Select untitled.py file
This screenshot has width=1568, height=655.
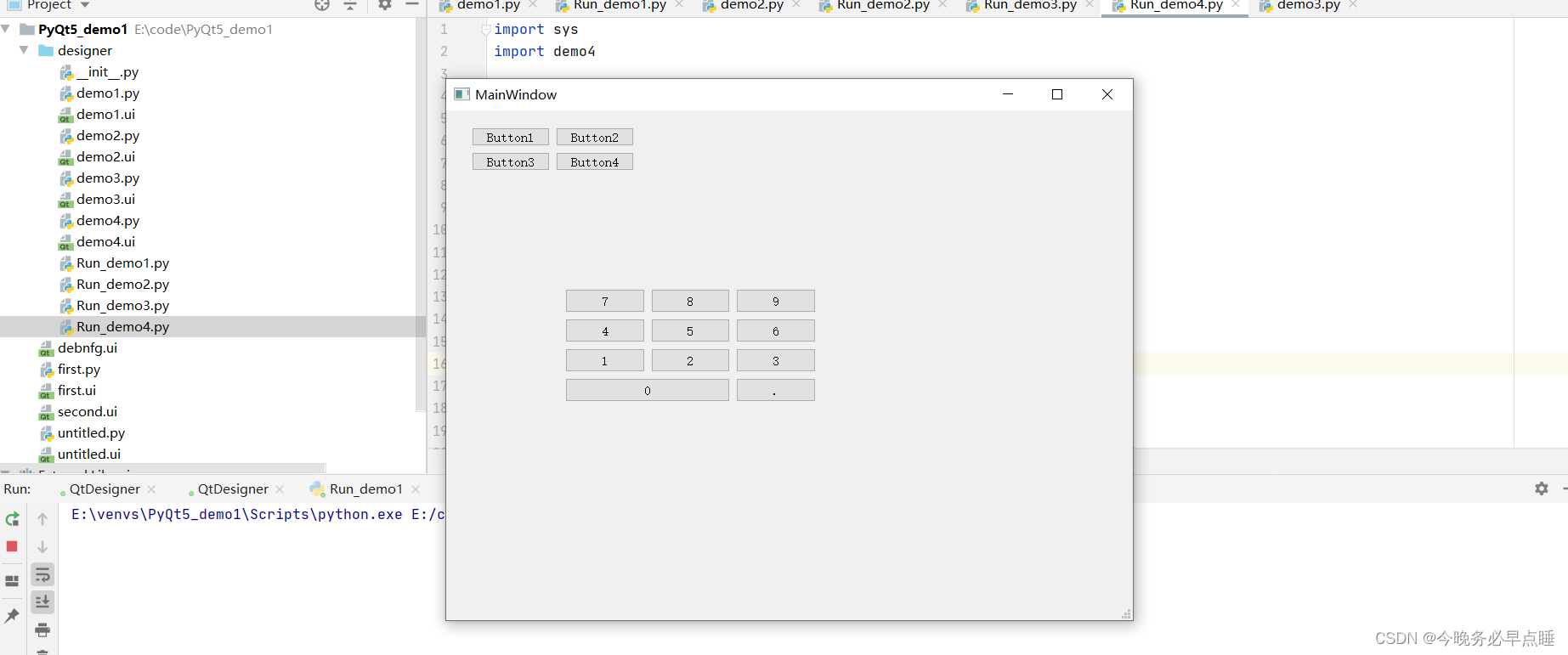tap(82, 433)
